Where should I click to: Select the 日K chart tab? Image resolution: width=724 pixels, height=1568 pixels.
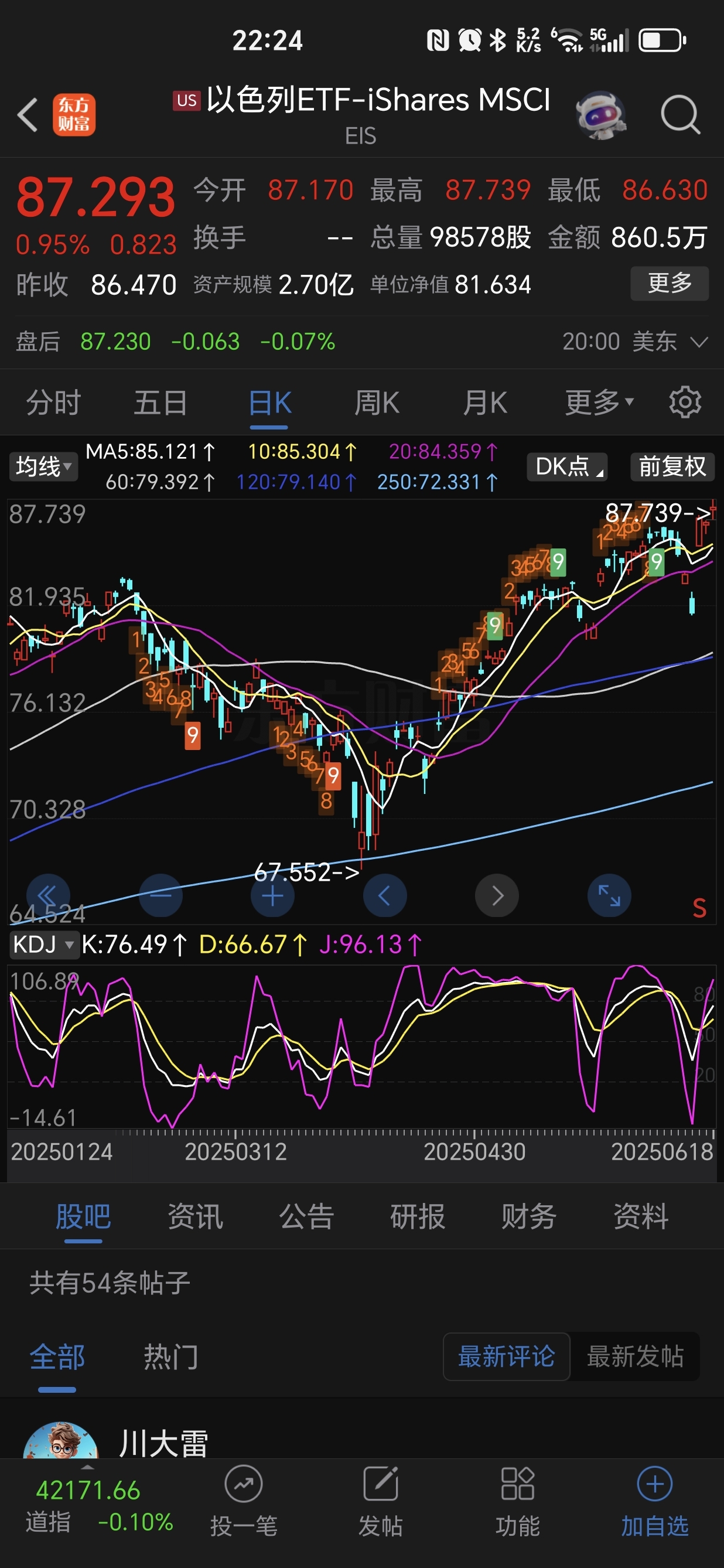[x=270, y=403]
